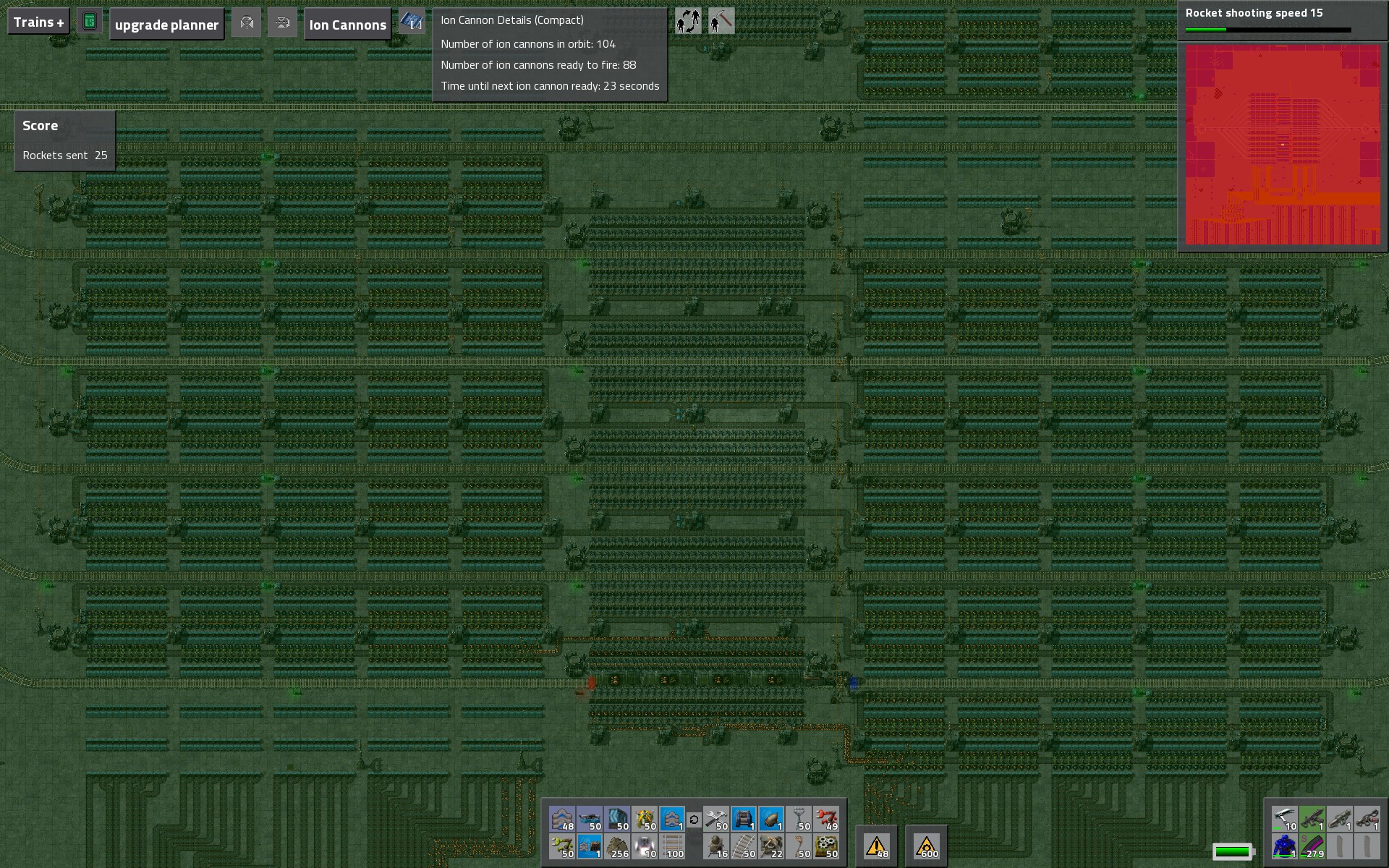Click the green LS icon button

pos(89,22)
